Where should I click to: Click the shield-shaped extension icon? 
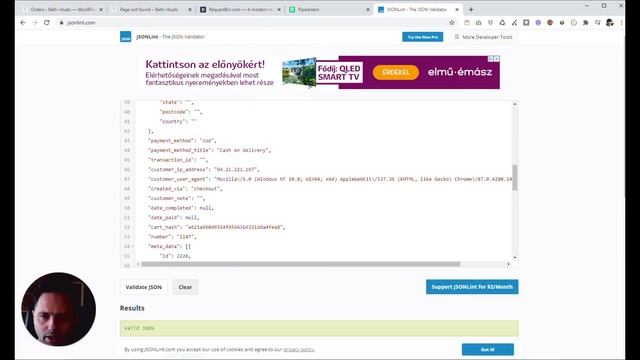(x=491, y=23)
